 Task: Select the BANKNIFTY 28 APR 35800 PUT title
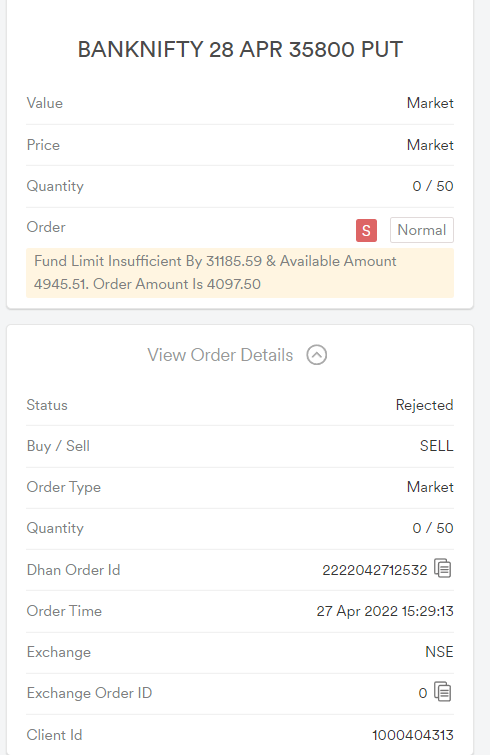click(x=240, y=50)
